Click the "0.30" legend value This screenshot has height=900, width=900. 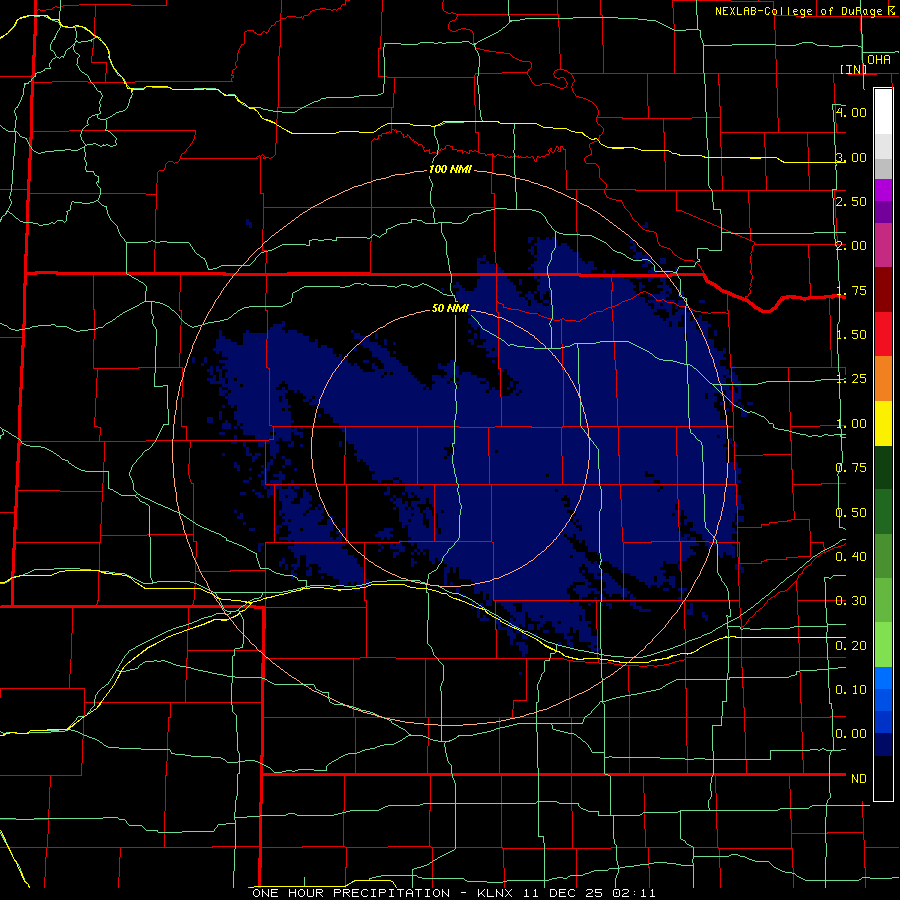click(851, 601)
